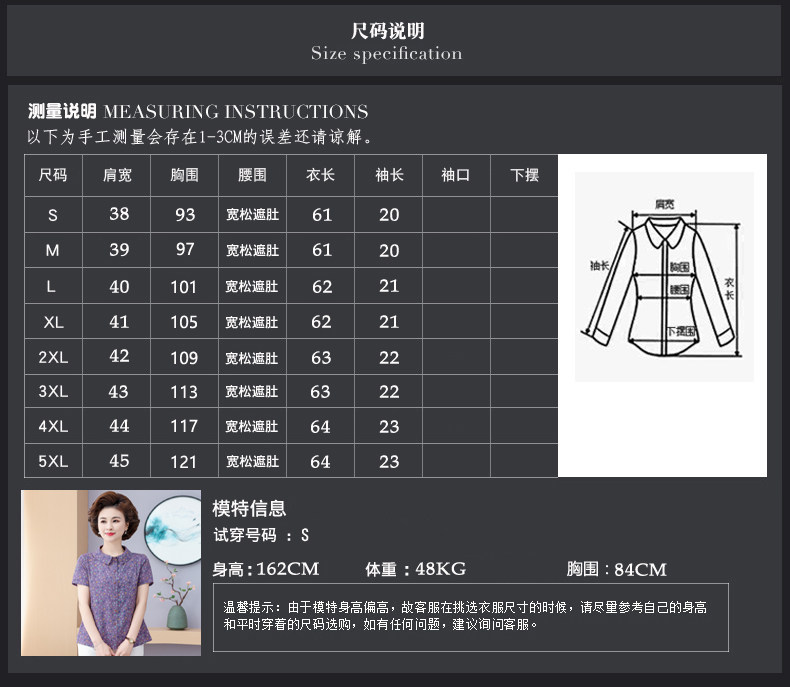Click the model height 162CM text
790x687 pixels.
point(266,569)
